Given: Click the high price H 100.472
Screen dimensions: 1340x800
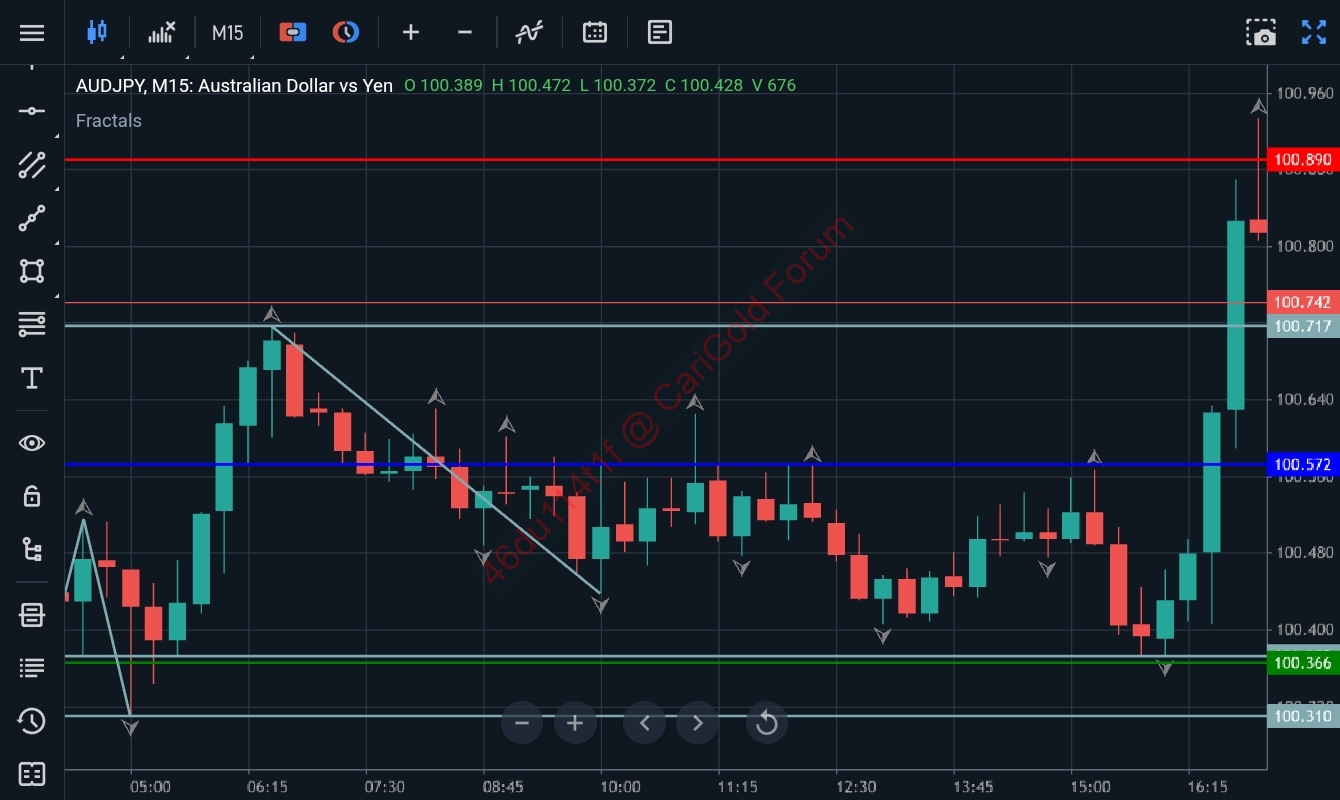Looking at the screenshot, I should (x=531, y=85).
